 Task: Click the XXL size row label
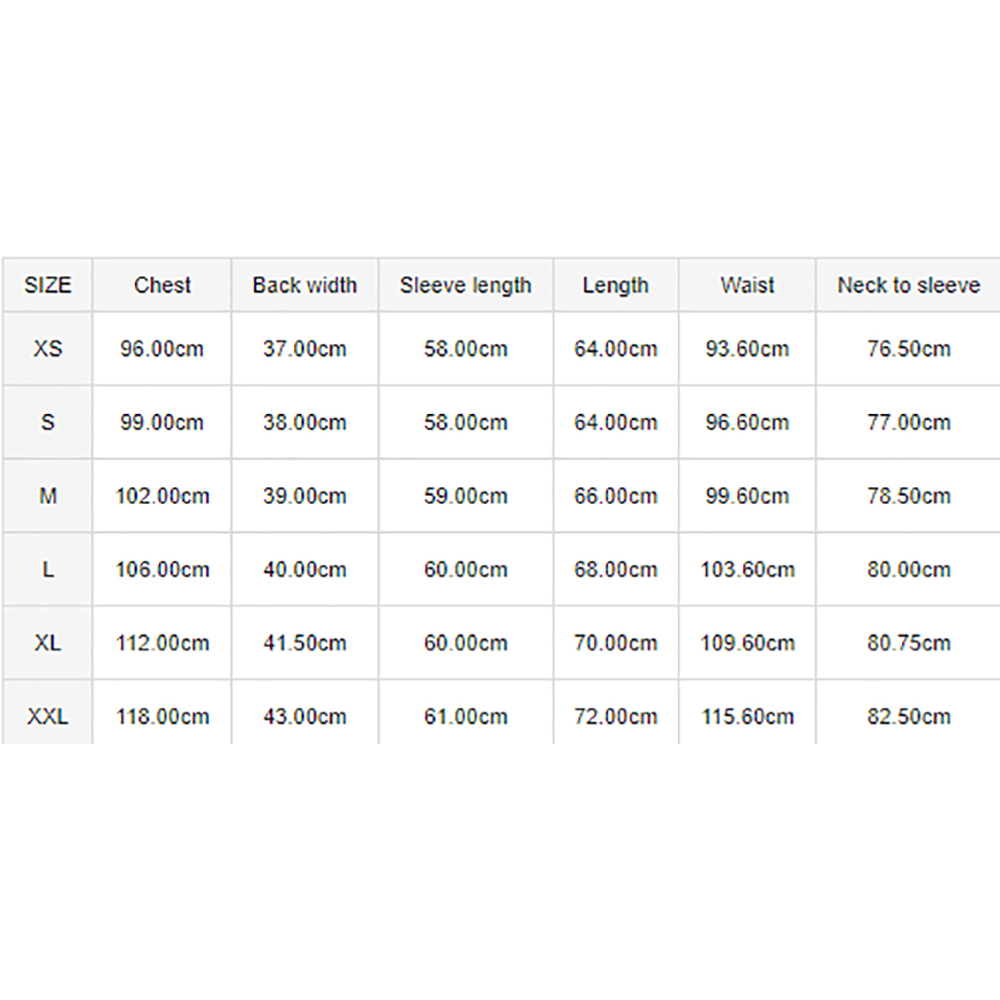[x=48, y=716]
